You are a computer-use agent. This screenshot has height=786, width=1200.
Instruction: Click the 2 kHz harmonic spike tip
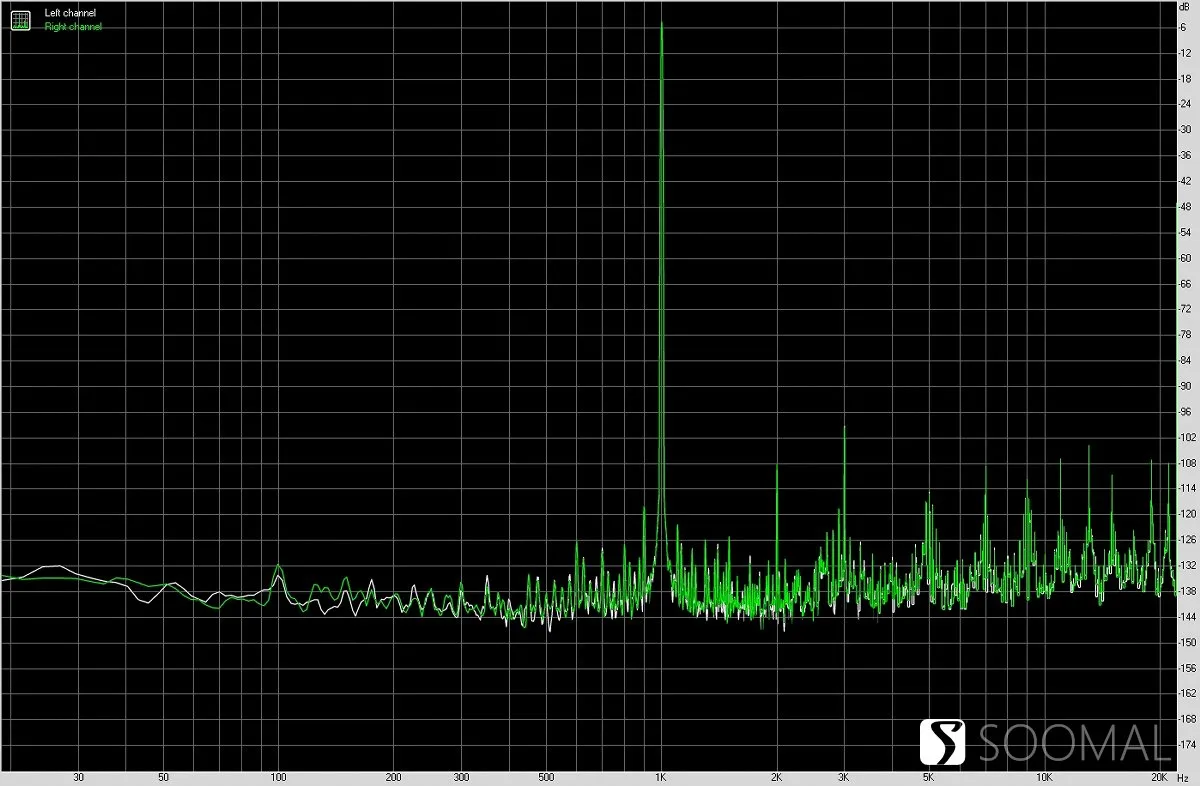click(x=777, y=468)
